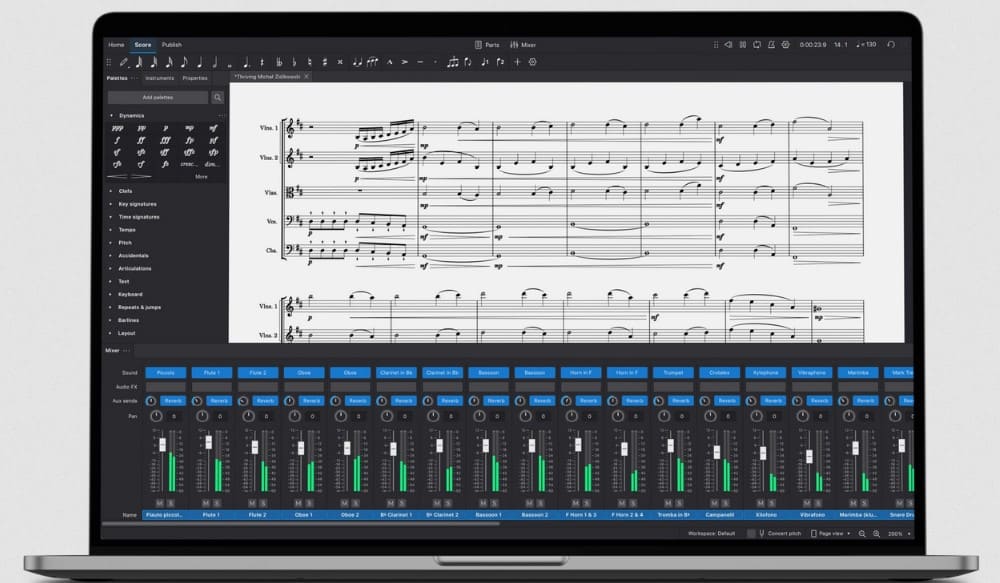Open the Instruments panel tab

tap(159, 78)
